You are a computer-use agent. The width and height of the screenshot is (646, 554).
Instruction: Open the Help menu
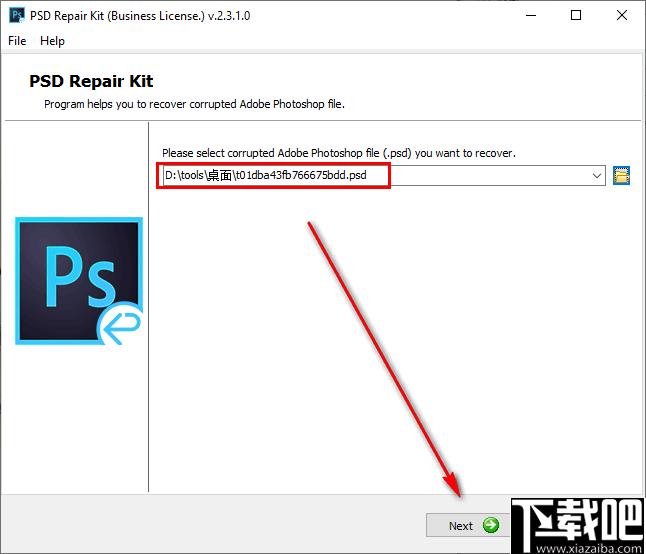click(x=52, y=41)
